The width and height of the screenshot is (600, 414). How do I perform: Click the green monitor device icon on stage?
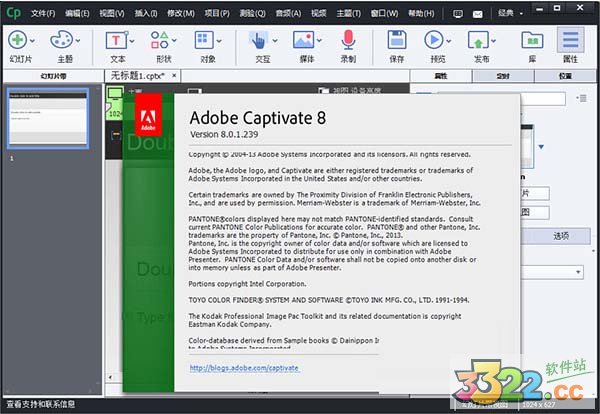(x=115, y=93)
